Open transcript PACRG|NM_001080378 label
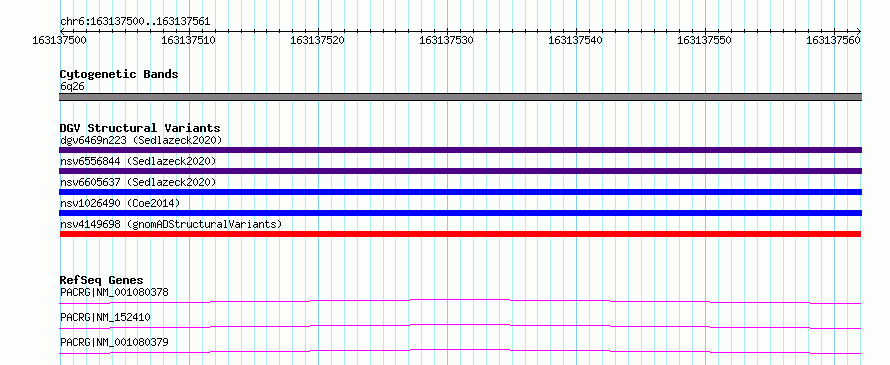890x365 pixels. pyautogui.click(x=114, y=293)
